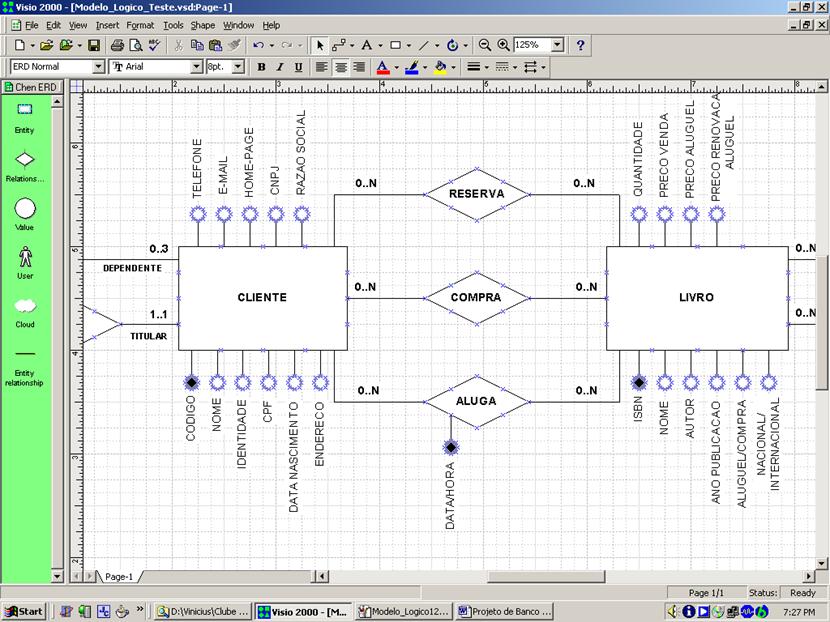Open the Shape menu
The height and width of the screenshot is (622, 830).
(x=203, y=25)
